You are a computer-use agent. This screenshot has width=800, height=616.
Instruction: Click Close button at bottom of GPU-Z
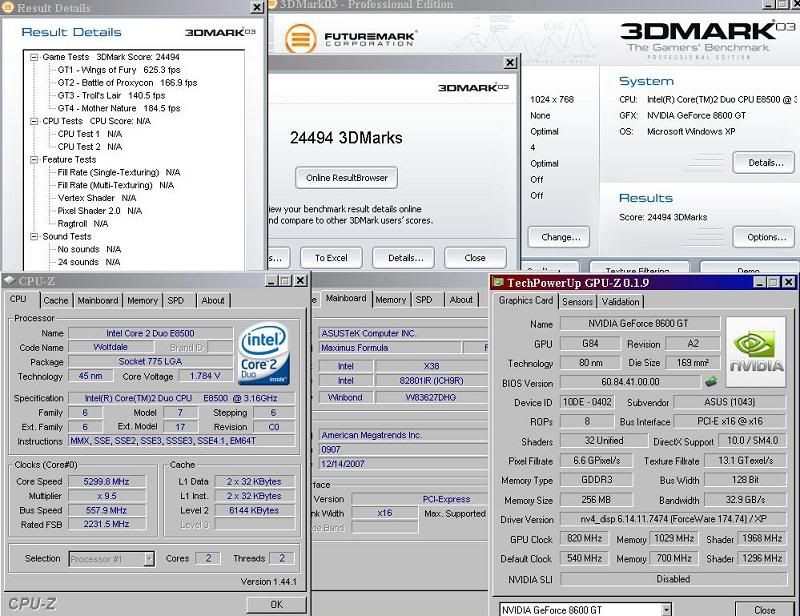click(x=764, y=609)
